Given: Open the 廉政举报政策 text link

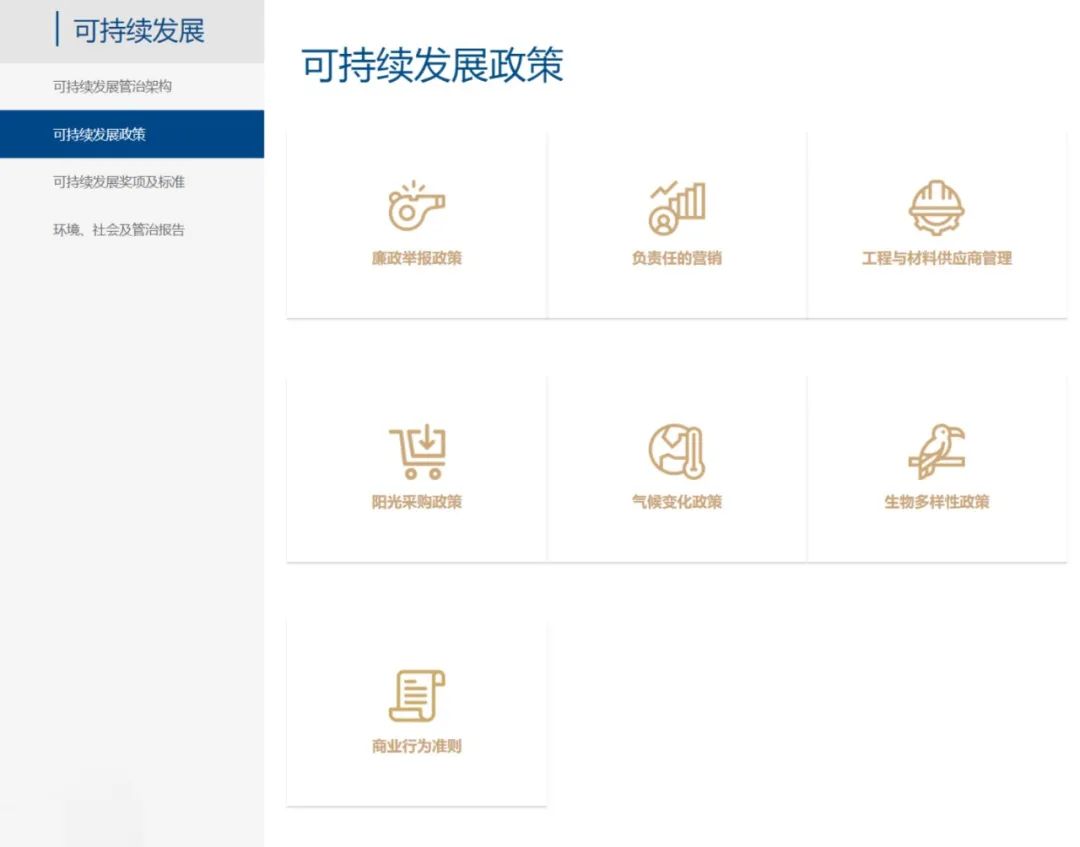Looking at the screenshot, I should pos(416,258).
